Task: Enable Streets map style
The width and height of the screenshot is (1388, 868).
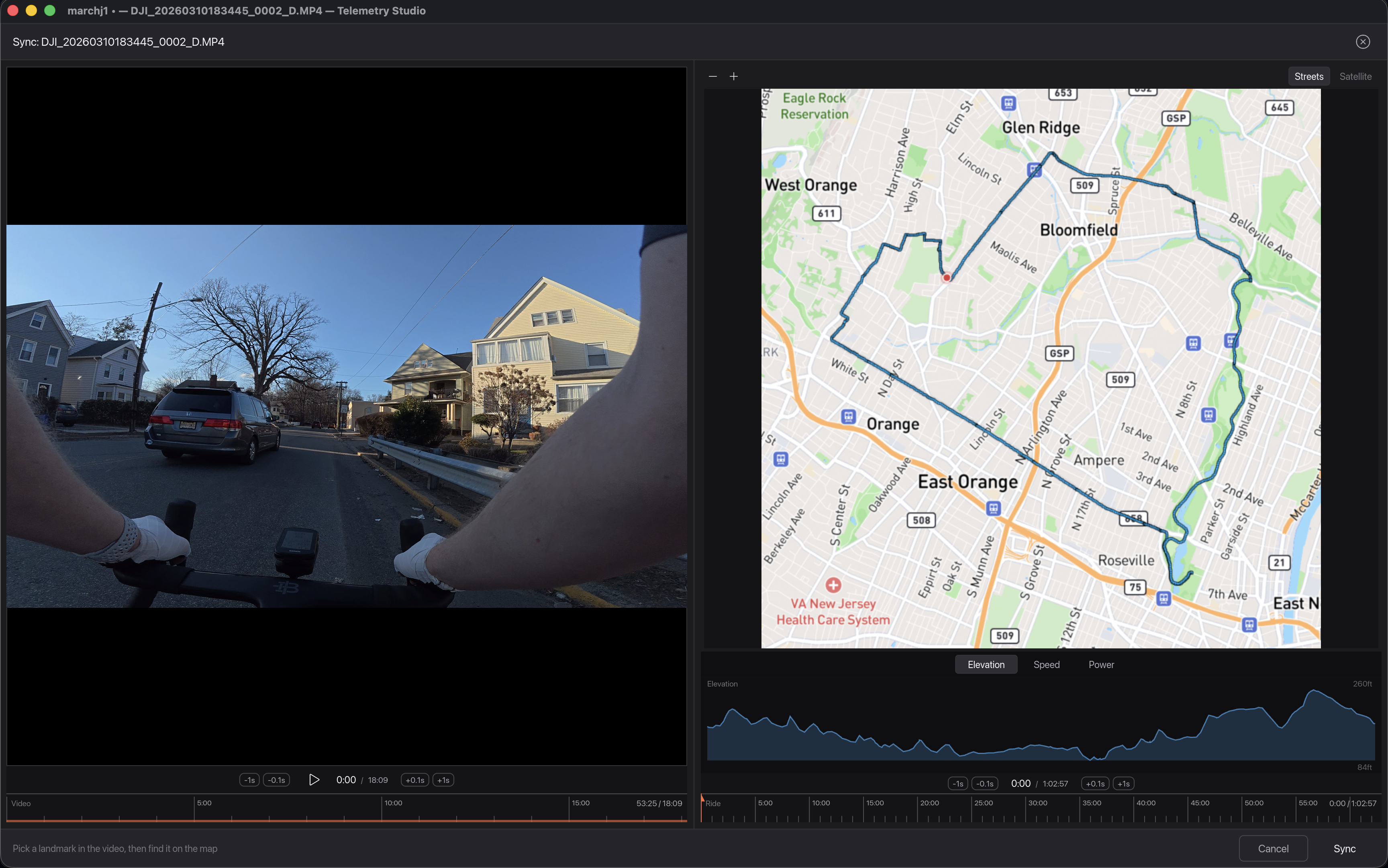Action: [x=1309, y=76]
